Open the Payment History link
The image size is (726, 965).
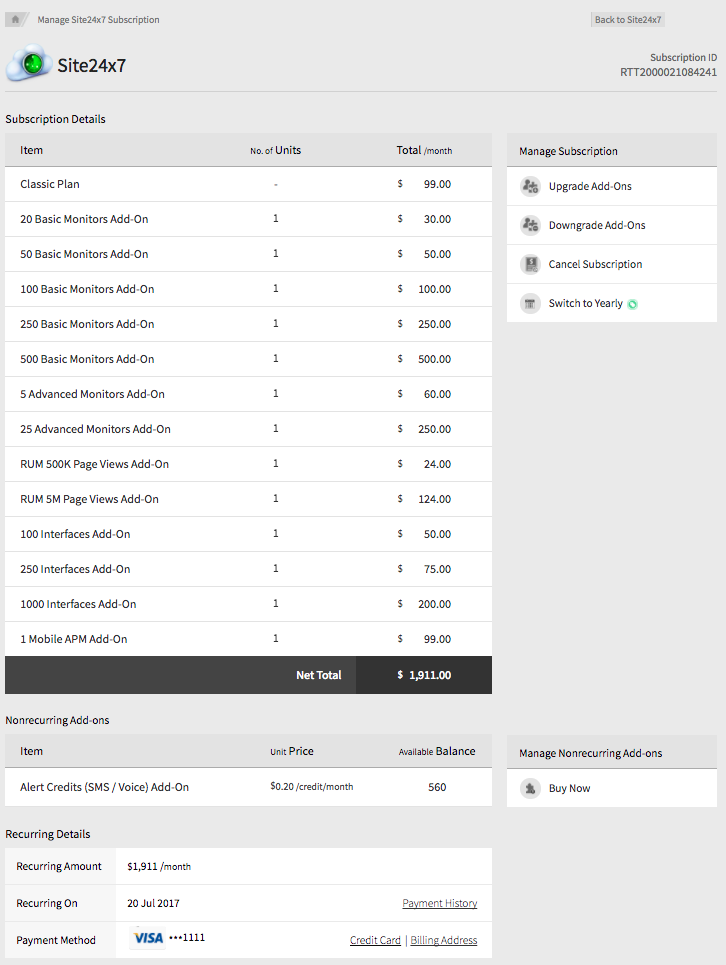pos(439,903)
